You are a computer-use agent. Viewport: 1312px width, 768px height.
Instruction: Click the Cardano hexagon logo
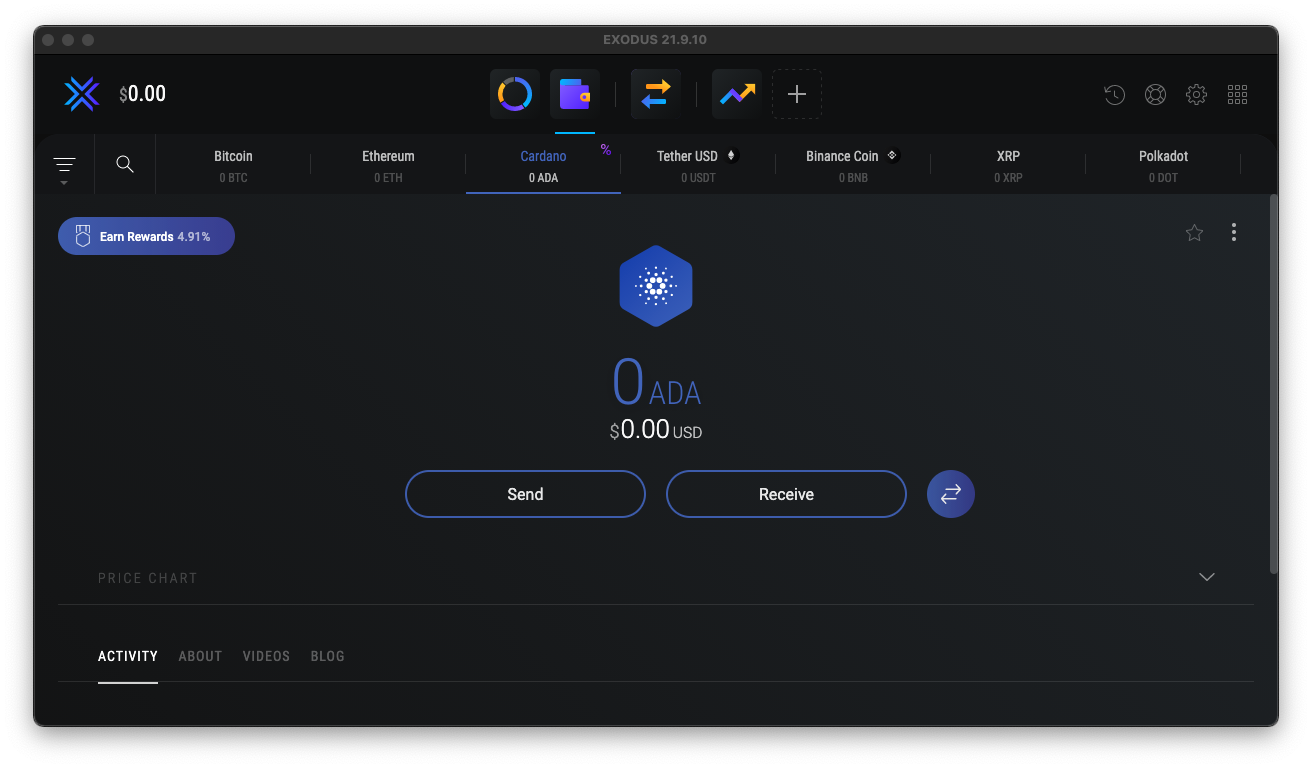(656, 286)
